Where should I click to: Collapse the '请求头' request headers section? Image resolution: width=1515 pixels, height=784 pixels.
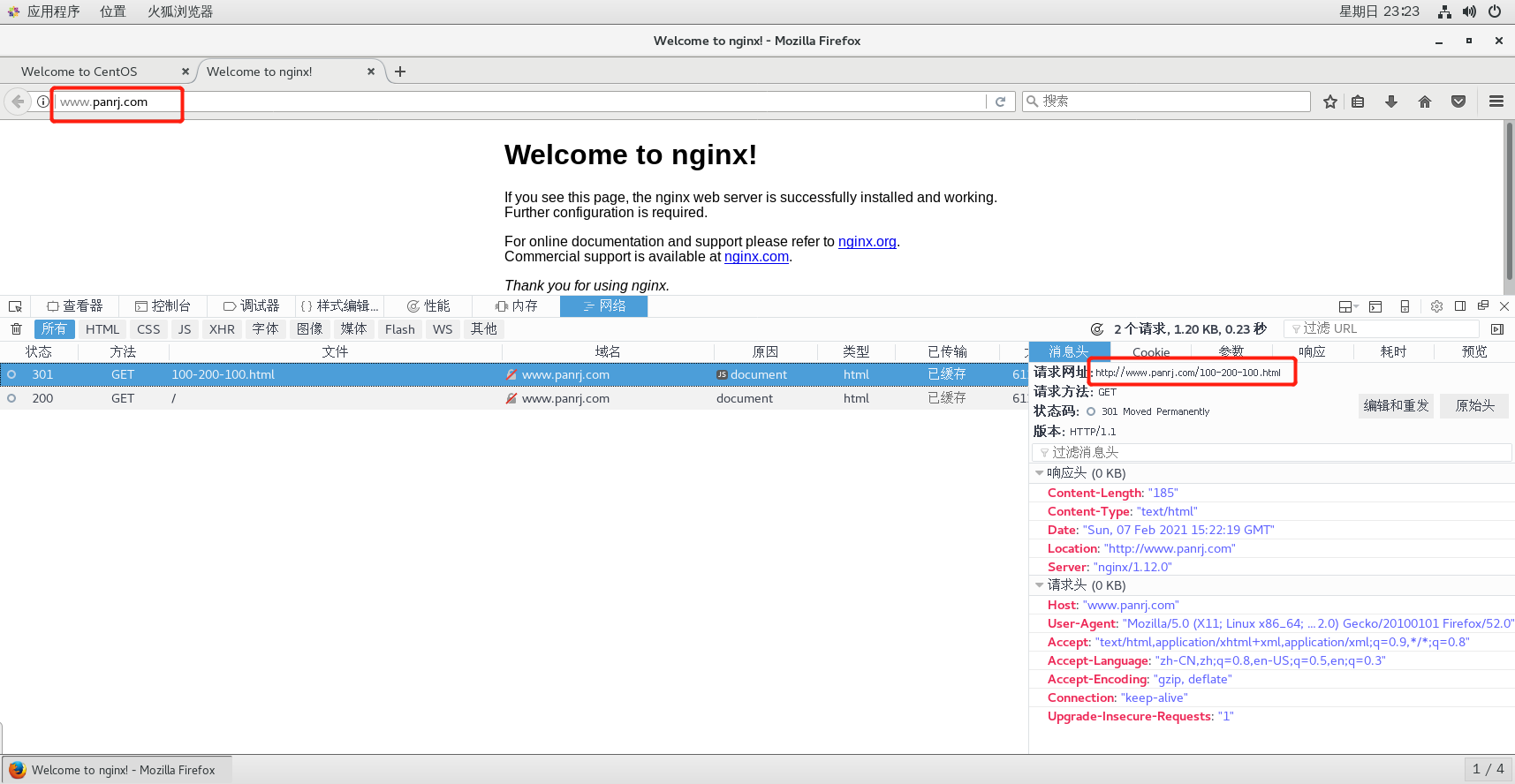point(1040,585)
